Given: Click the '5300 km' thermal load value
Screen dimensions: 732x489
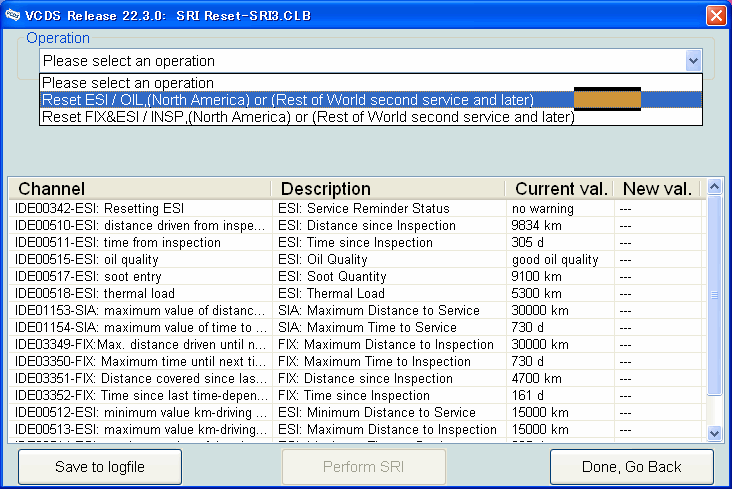Looking at the screenshot, I should tap(536, 293).
